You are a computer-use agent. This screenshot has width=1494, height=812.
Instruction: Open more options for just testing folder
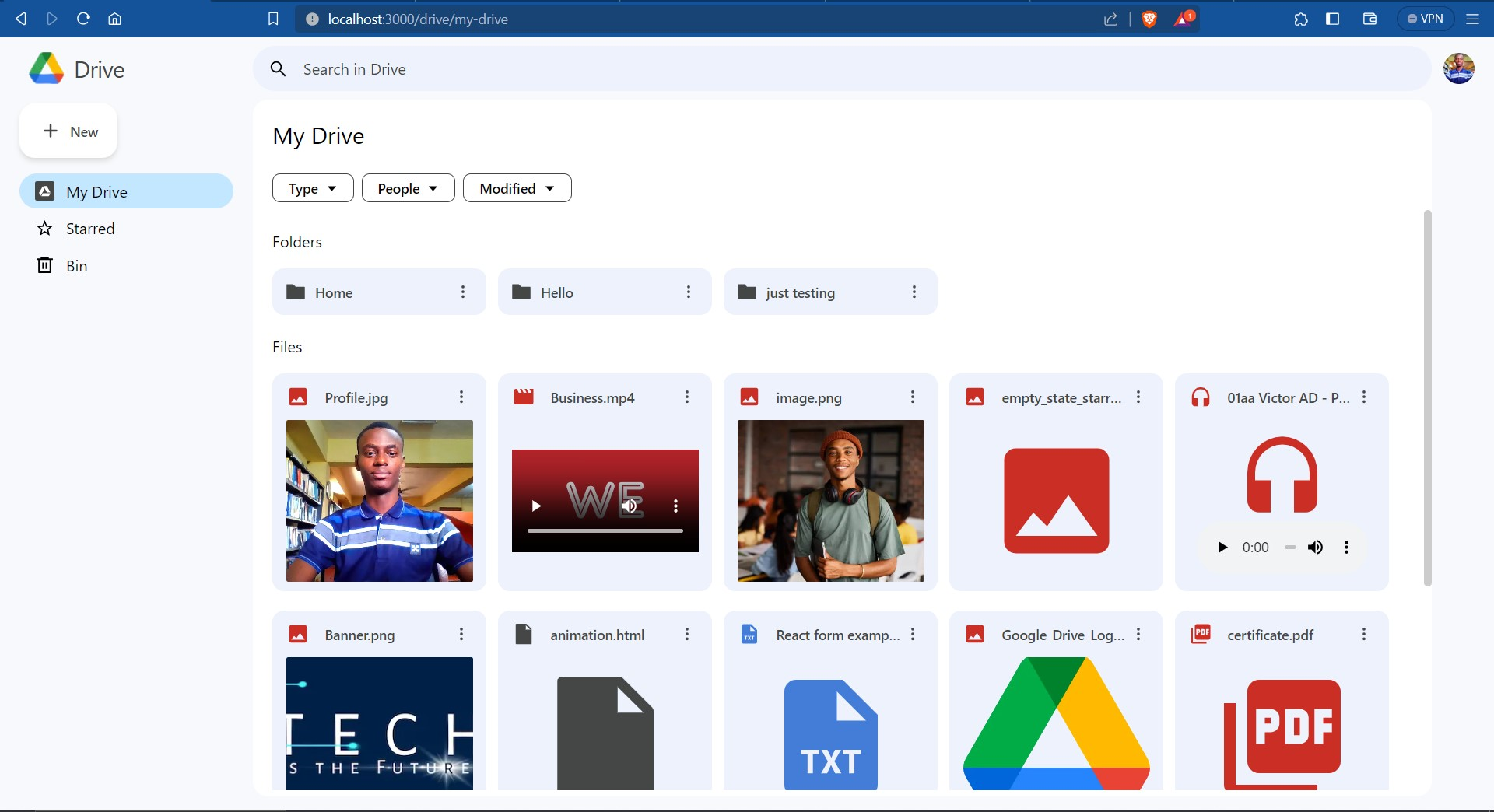(914, 292)
